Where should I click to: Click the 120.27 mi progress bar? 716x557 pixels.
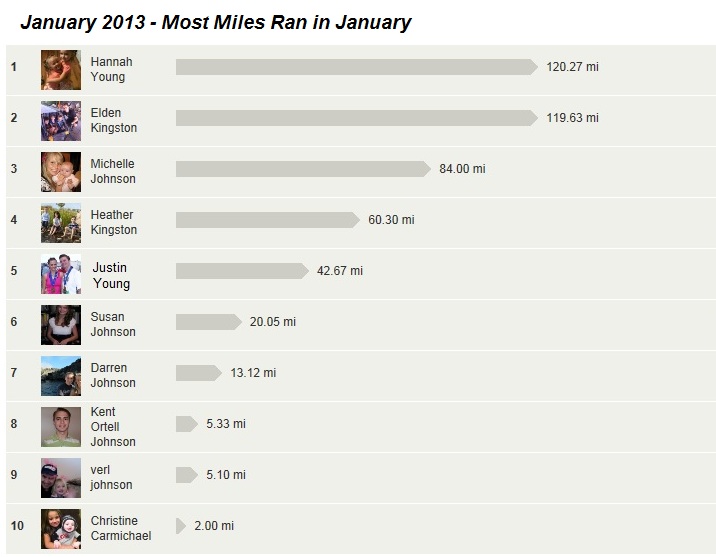coord(357,67)
